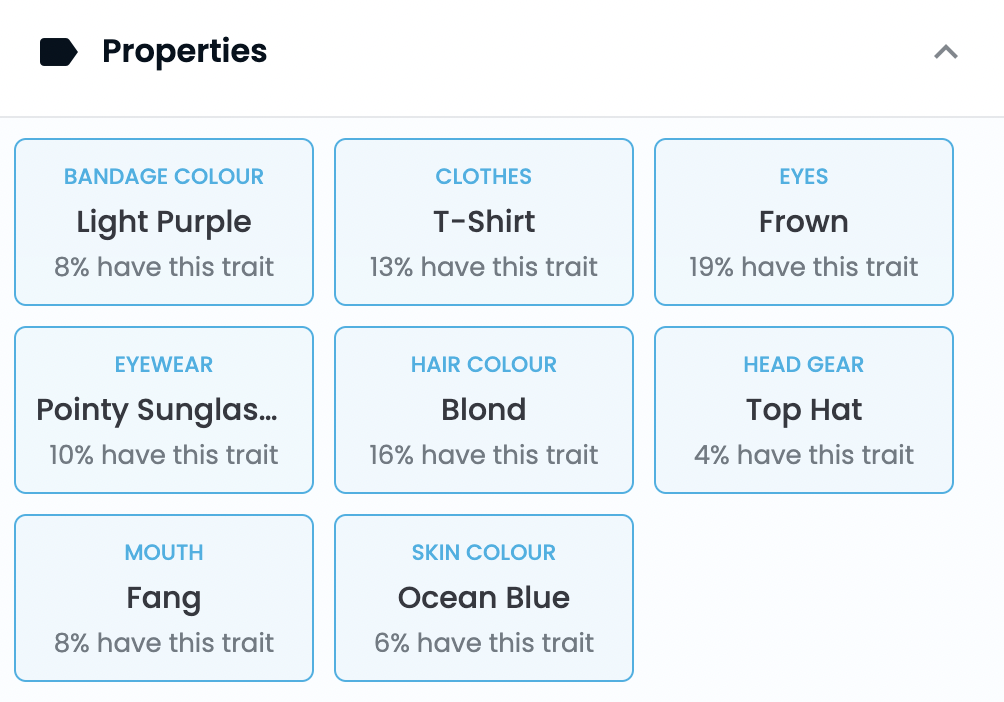Open the Mouth Fang trait card
Viewport: 1004px width, 702px height.
[x=164, y=598]
